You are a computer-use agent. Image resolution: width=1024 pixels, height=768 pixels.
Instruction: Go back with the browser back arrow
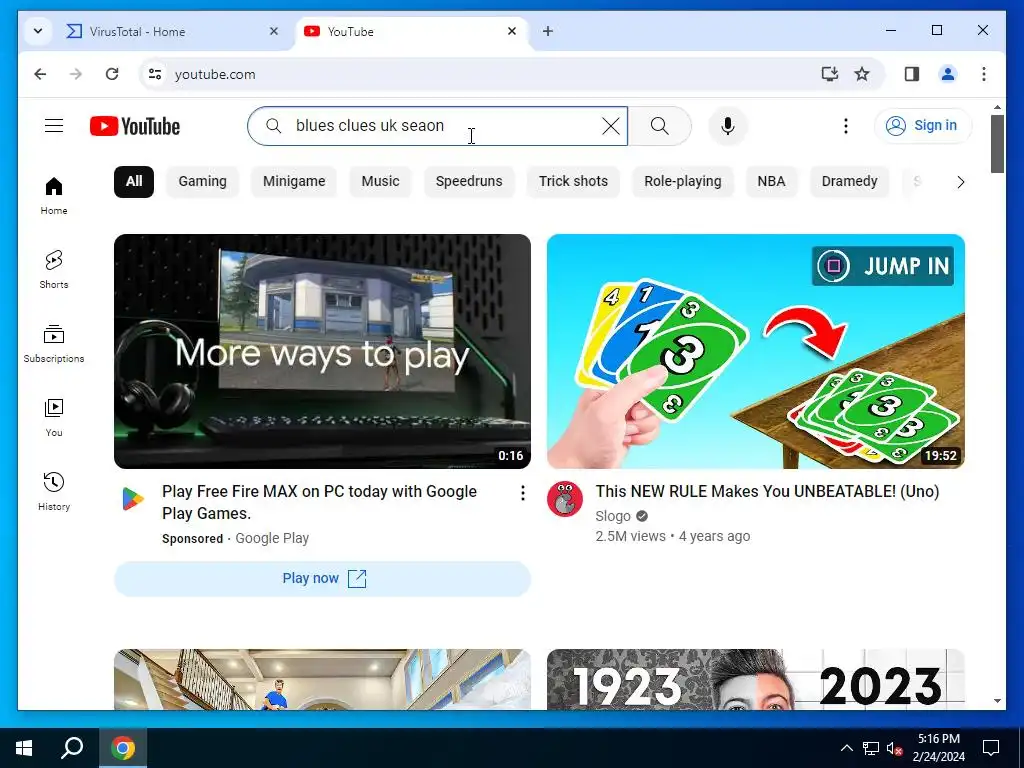pyautogui.click(x=40, y=74)
